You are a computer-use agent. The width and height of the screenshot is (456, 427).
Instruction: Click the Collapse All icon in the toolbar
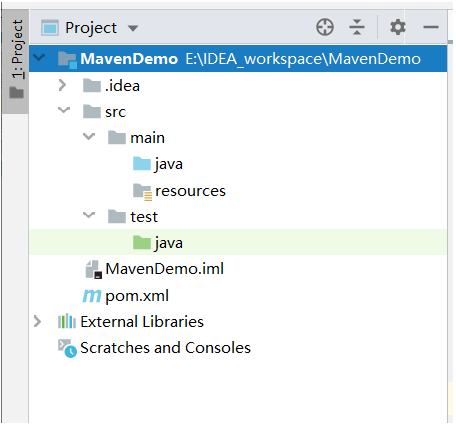pos(357,27)
